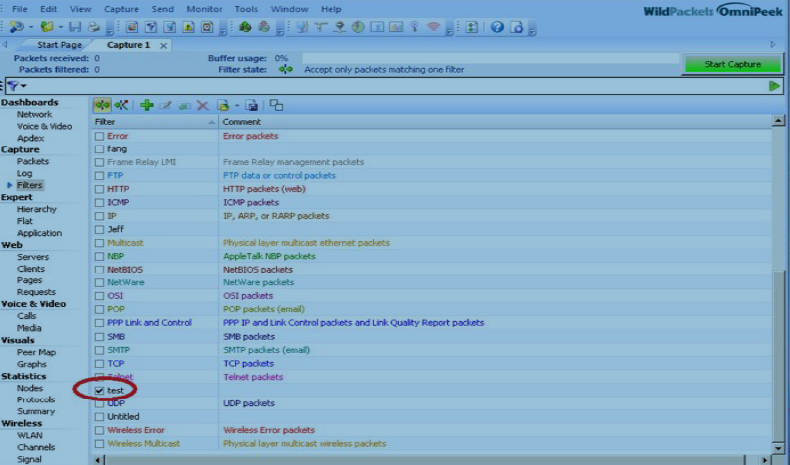Click the green Accept Matching filter icon
790x465 pixels.
102,105
